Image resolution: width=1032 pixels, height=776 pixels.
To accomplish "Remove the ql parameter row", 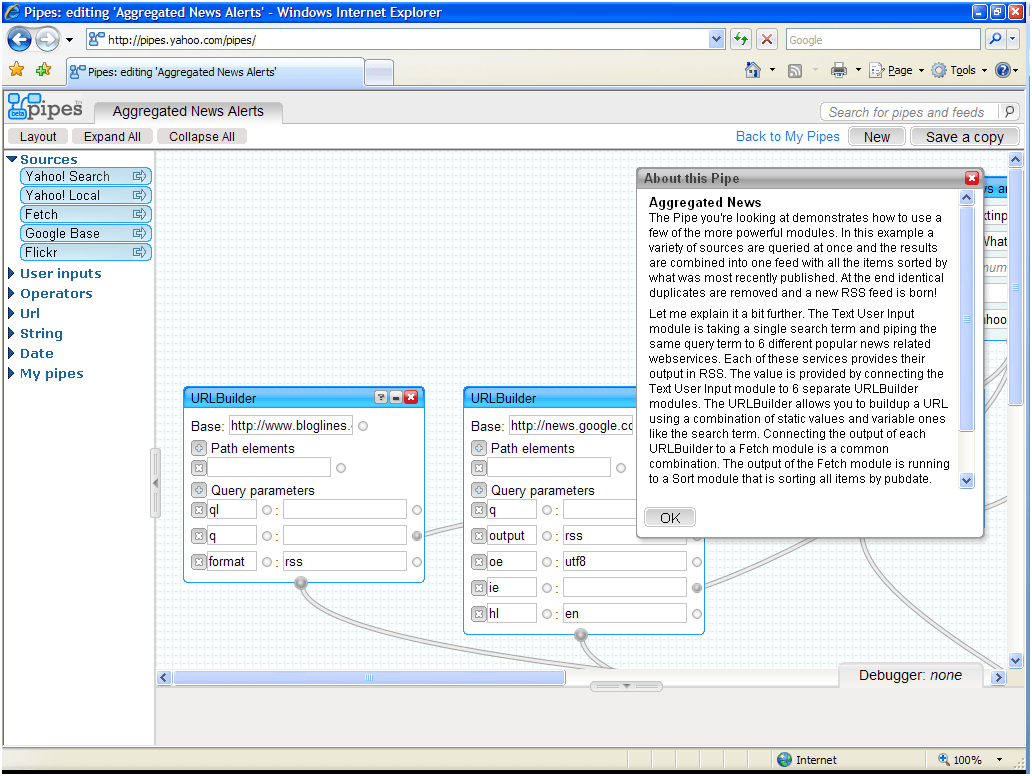I will point(199,510).
